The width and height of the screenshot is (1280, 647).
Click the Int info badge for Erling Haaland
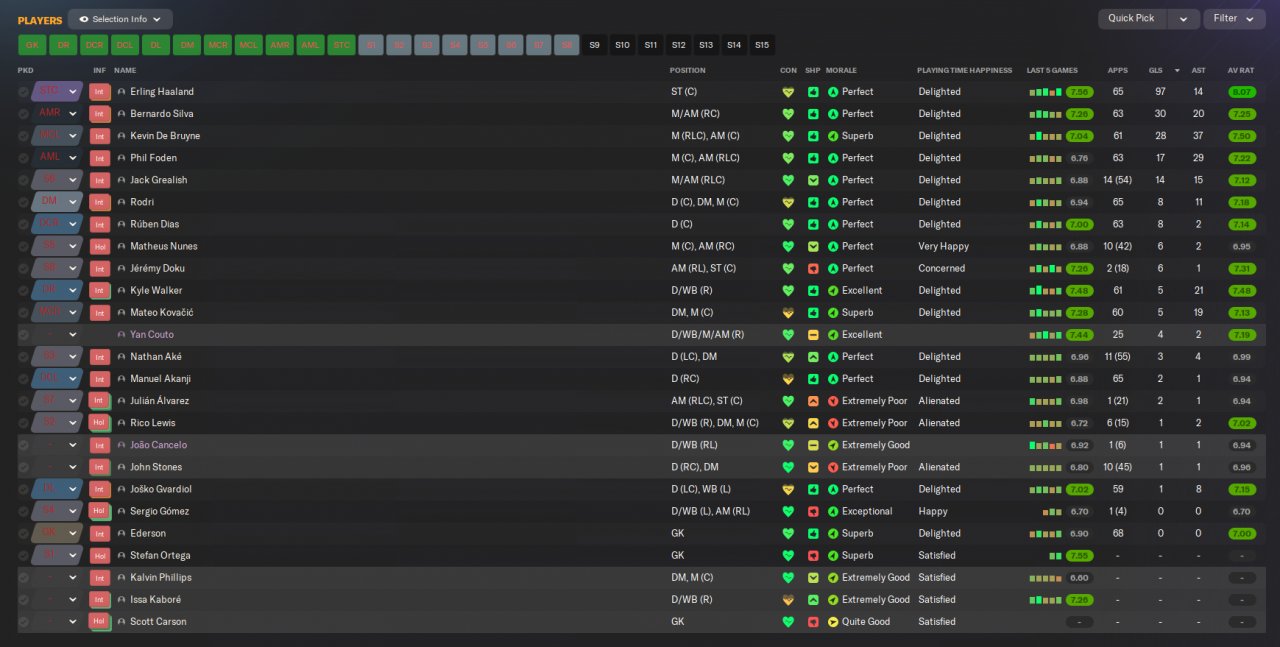tap(99, 92)
